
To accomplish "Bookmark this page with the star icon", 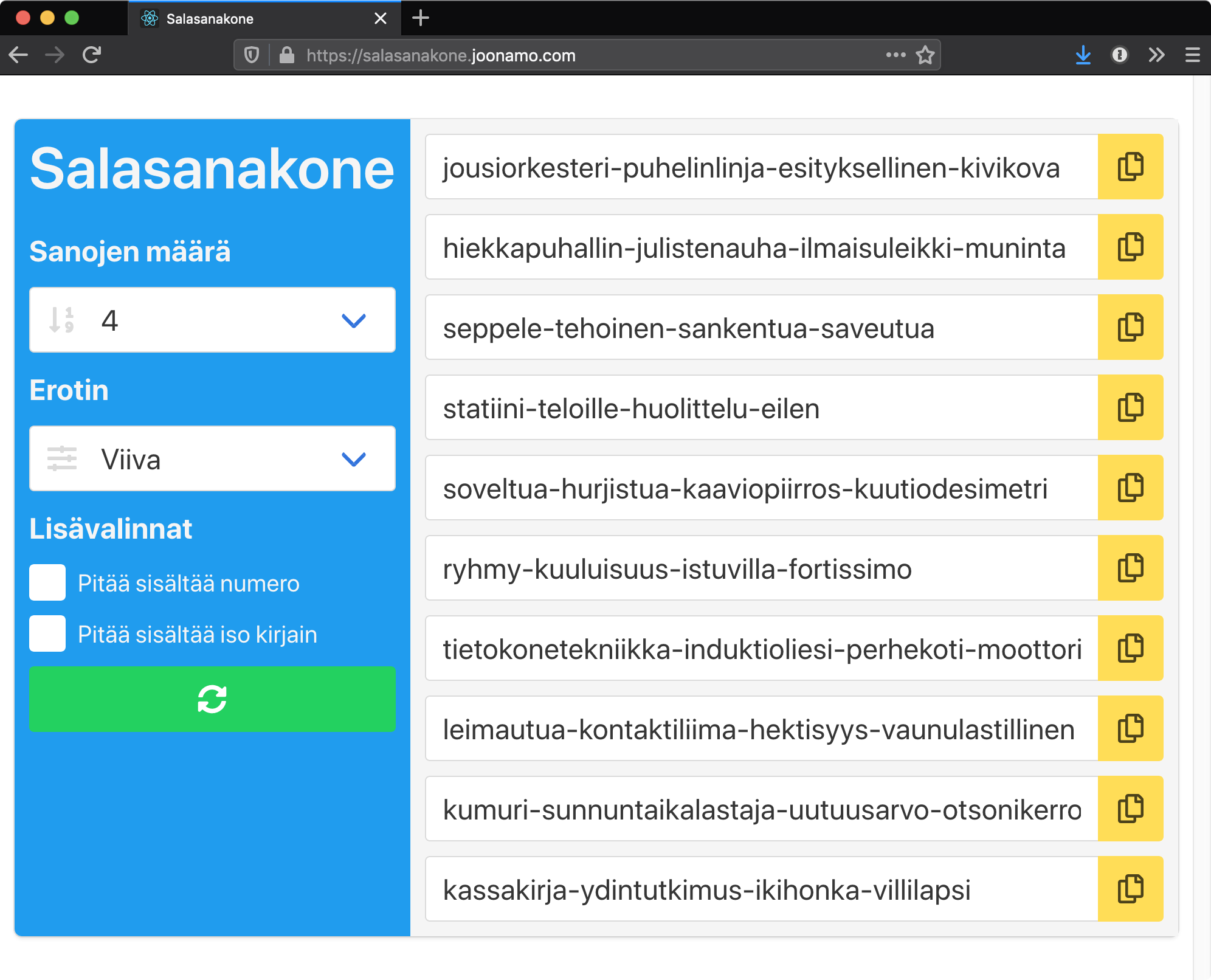I will click(x=925, y=55).
